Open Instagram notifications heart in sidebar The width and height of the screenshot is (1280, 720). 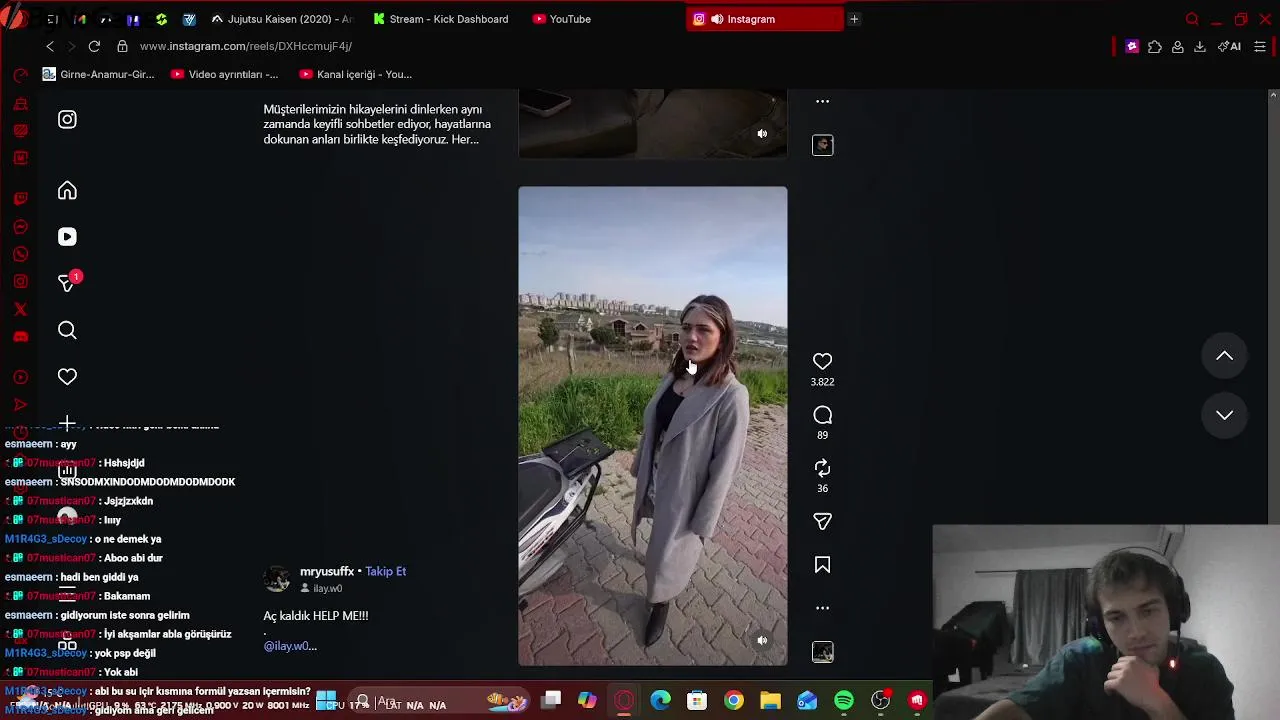pos(67,377)
